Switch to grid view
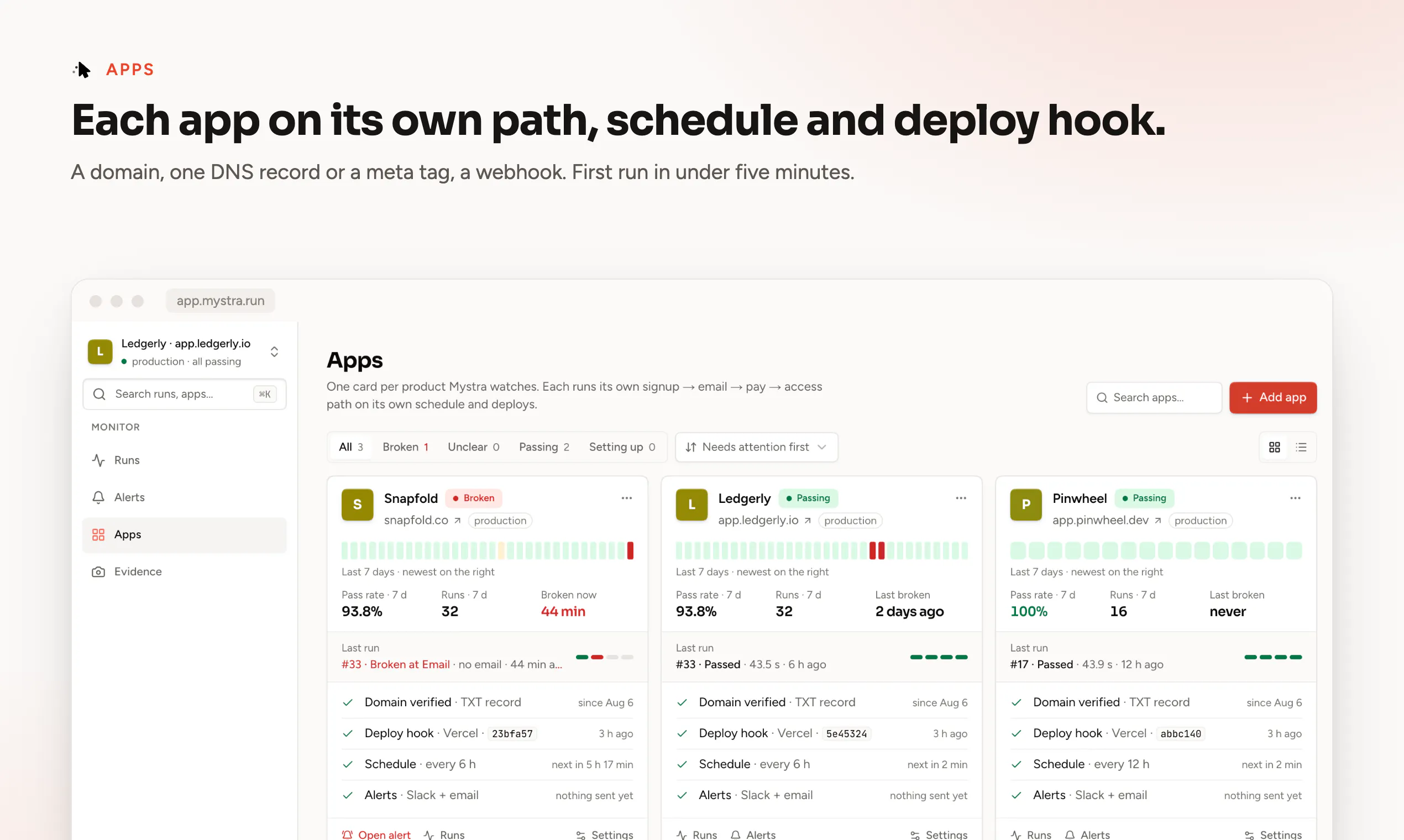1404x840 pixels. coord(1274,447)
